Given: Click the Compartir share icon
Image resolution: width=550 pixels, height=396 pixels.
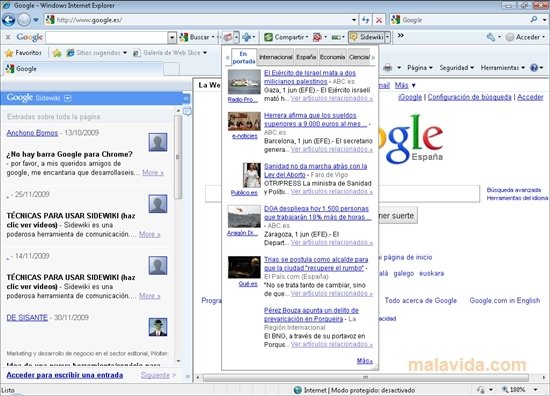Looking at the screenshot, I should (x=268, y=37).
